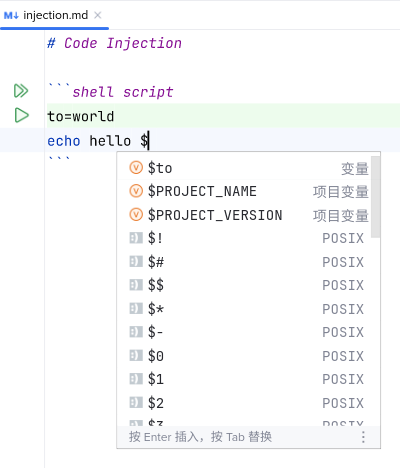Viewport: 400px width, 468px height.
Task: Click the 'shell script' fence language label
Action: 123,92
